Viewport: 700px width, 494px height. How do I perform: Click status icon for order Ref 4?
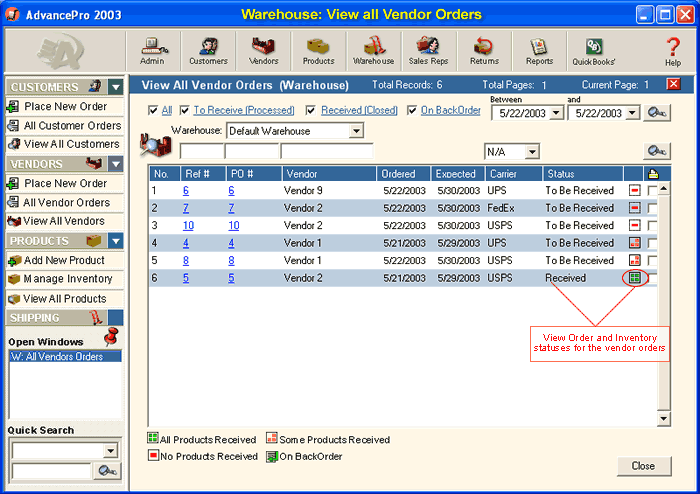click(x=634, y=243)
